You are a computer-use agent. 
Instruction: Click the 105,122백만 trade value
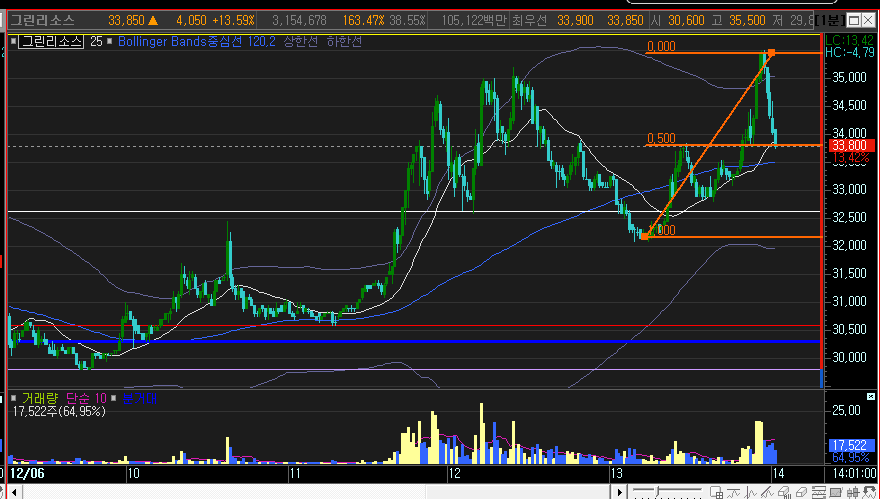pos(474,21)
